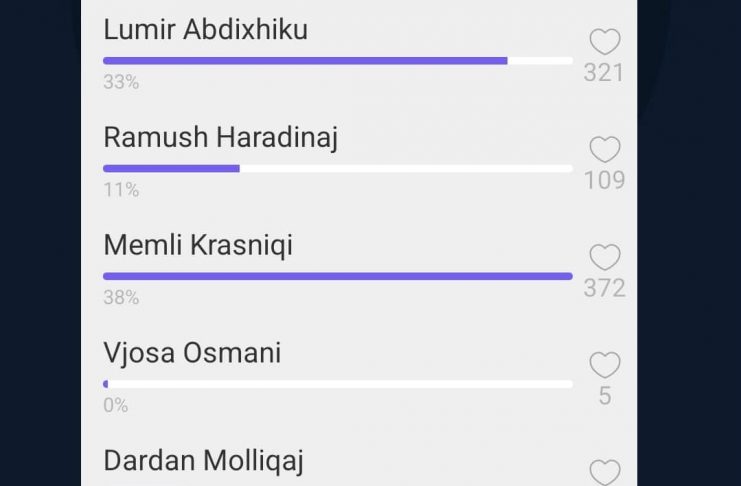Viewport: 741px width, 486px height.
Task: Tap the heart next to Ramush Haradinaj
Action: [x=604, y=150]
